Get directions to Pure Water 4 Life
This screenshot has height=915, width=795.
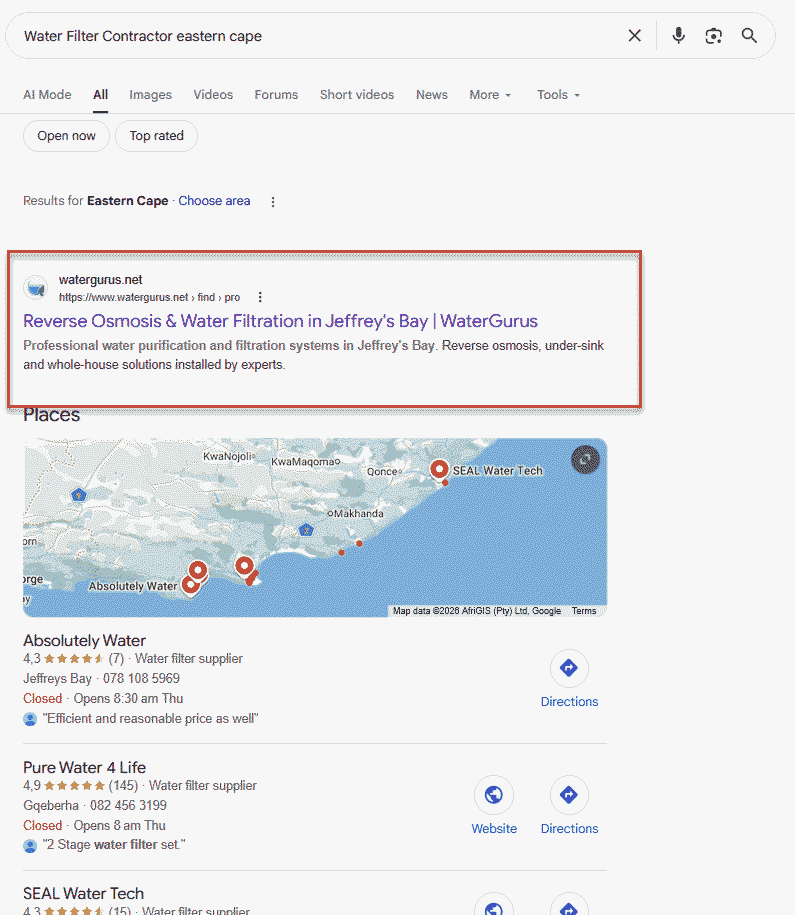coord(569,806)
